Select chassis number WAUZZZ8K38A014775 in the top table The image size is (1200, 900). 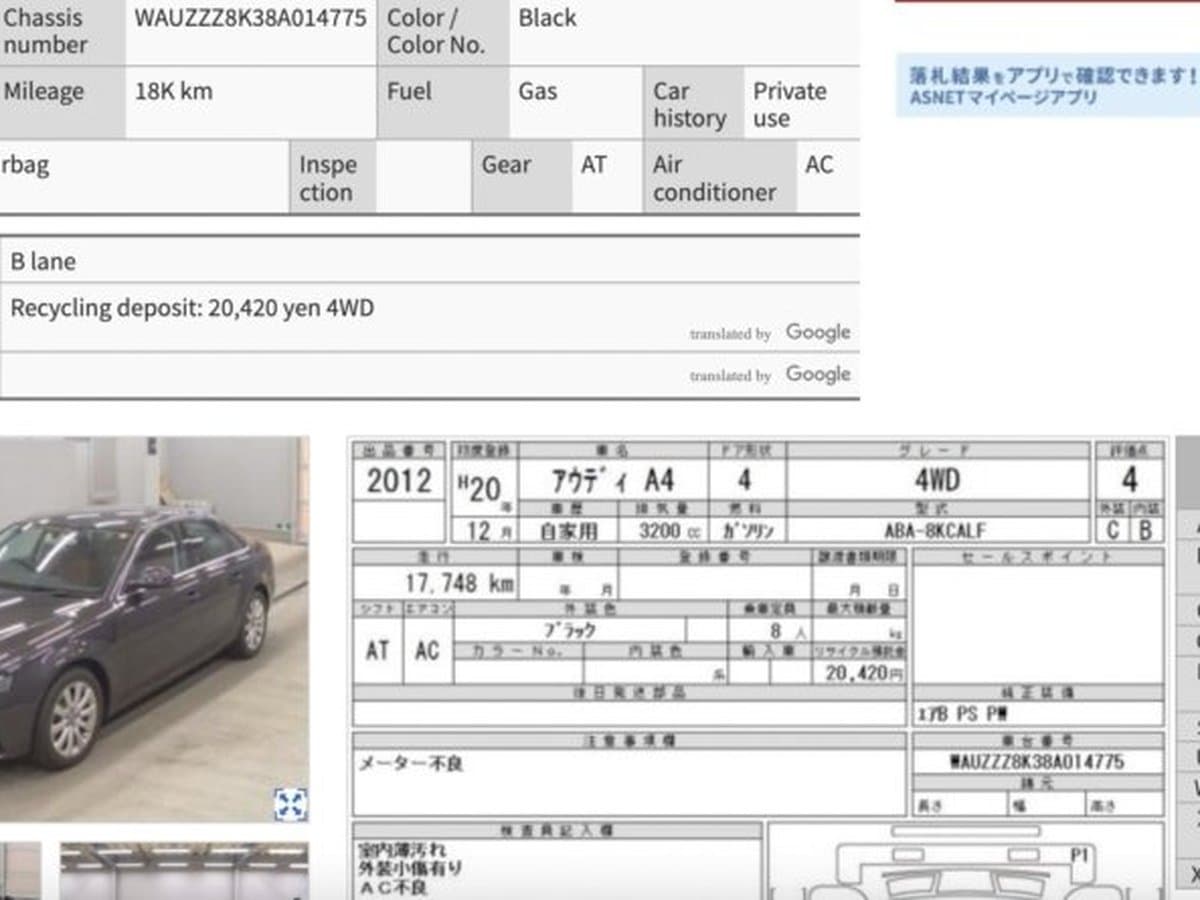pyautogui.click(x=250, y=18)
